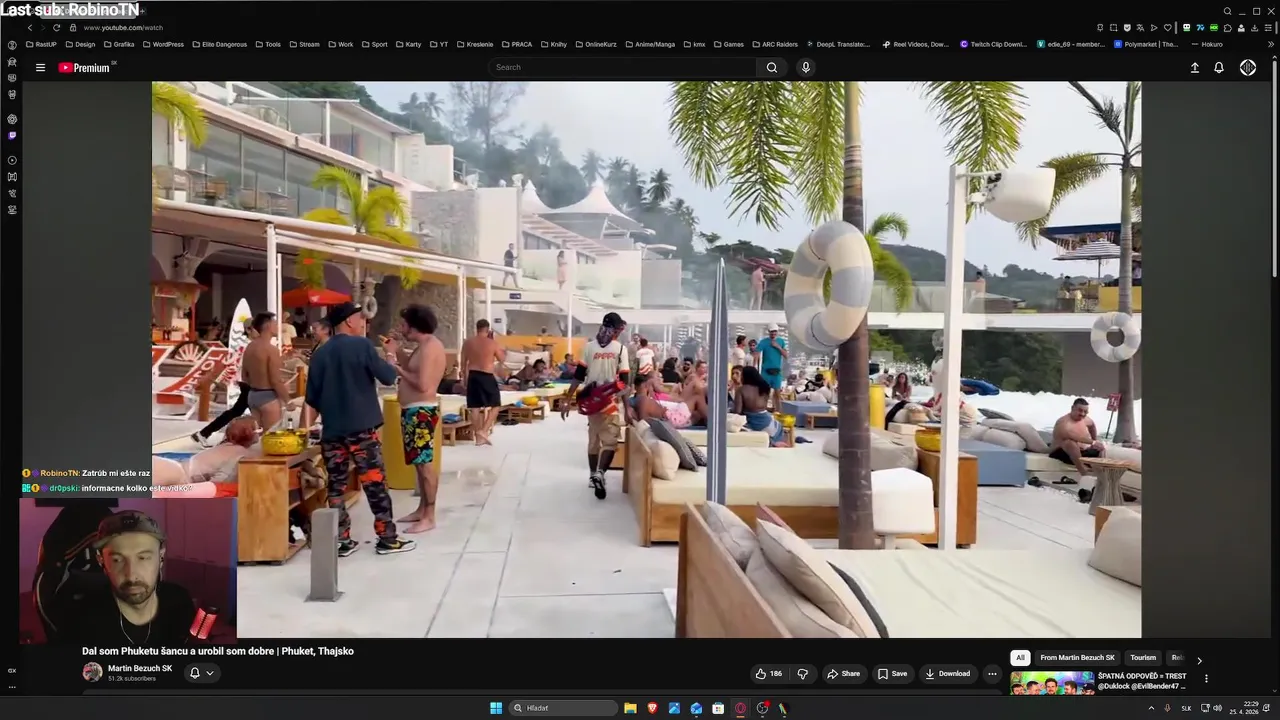Open the Design bookmarks folder
The image size is (1280, 720).
[80, 44]
